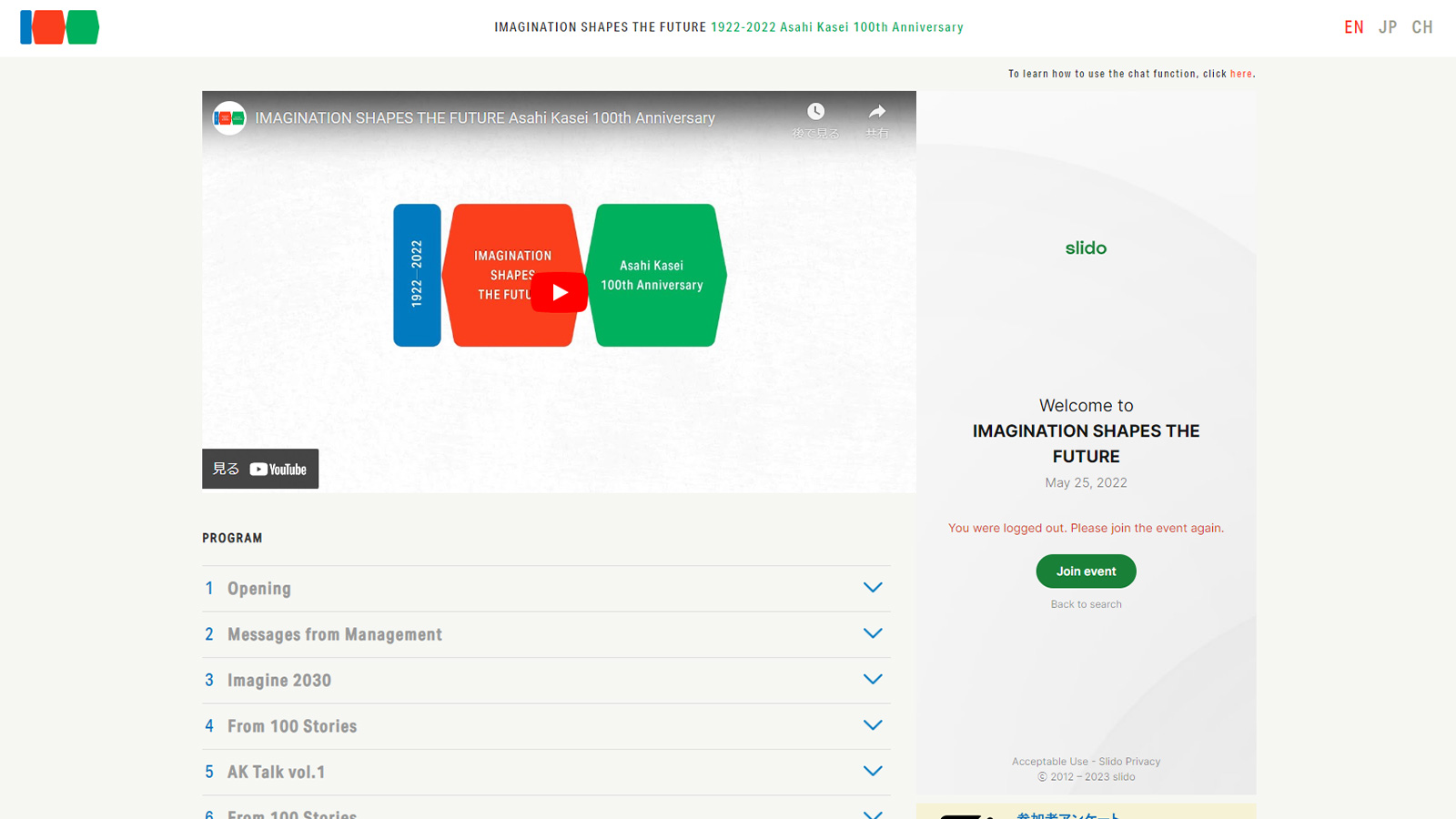Expand the AK Talk vol.1 chevron

coord(873,771)
